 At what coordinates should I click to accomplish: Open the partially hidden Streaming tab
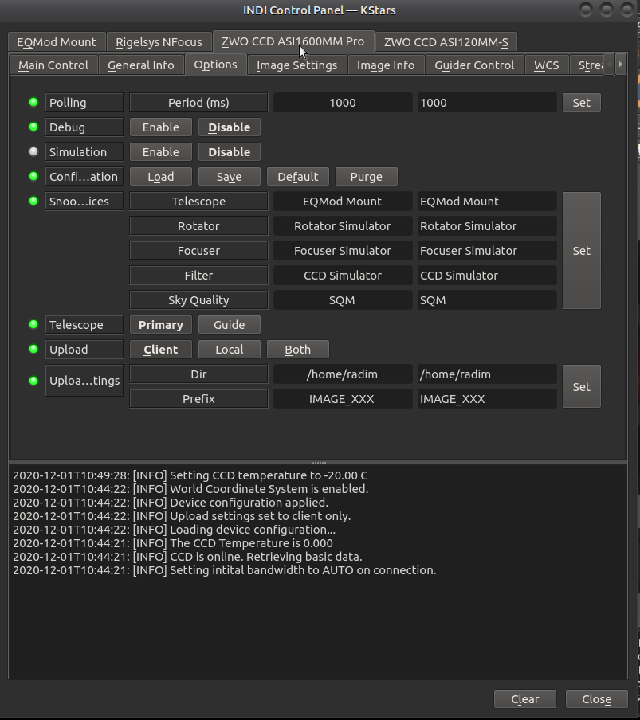[x=588, y=65]
